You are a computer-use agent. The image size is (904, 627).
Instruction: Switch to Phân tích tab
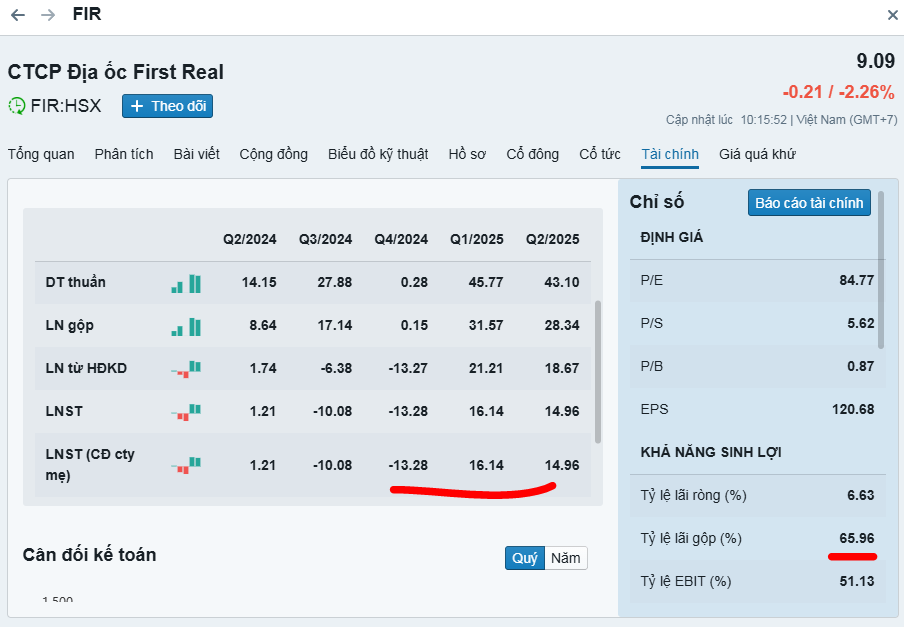124,154
